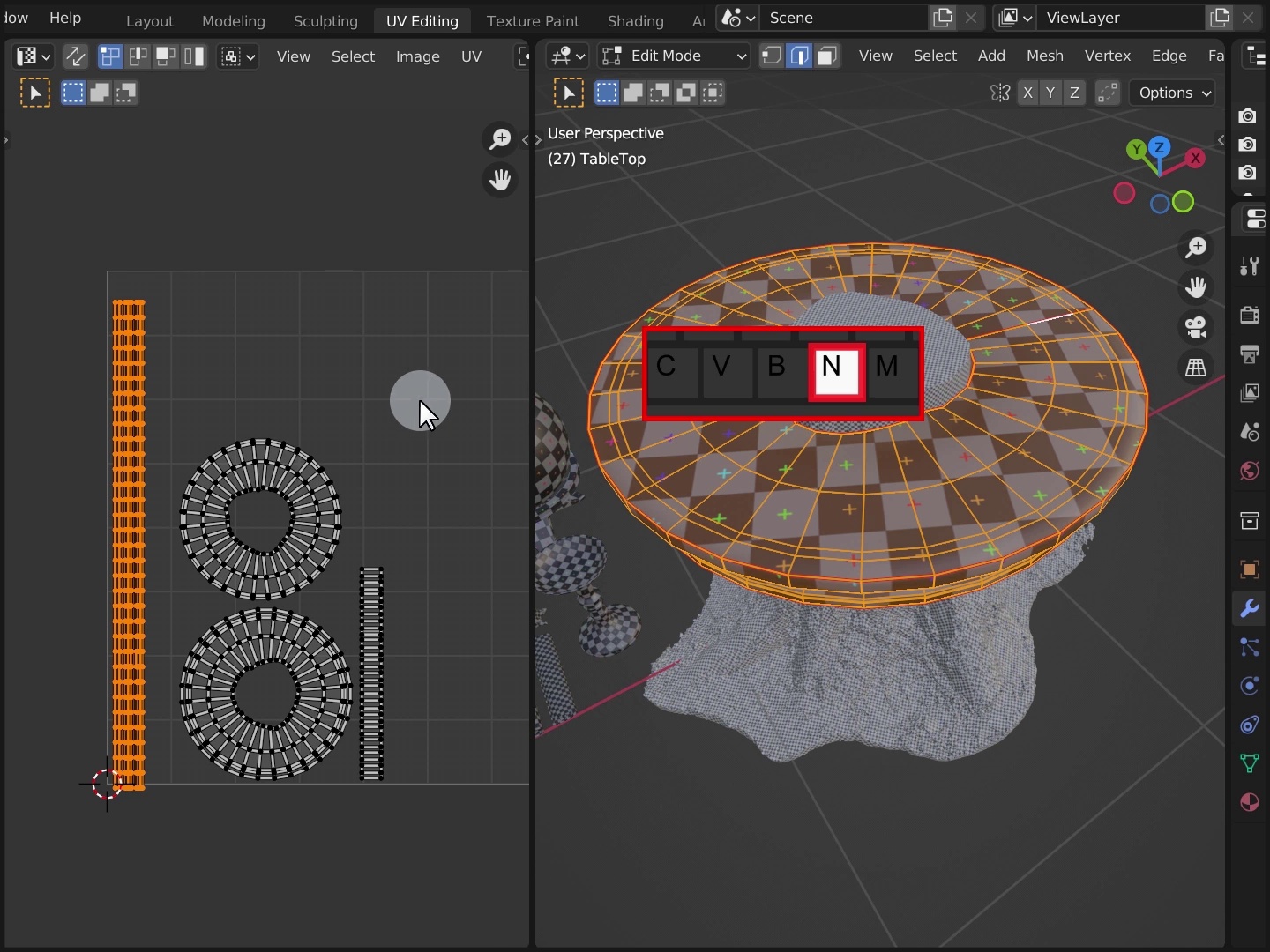
Task: Switch to the Sculpting workspace tab
Action: 325,20
